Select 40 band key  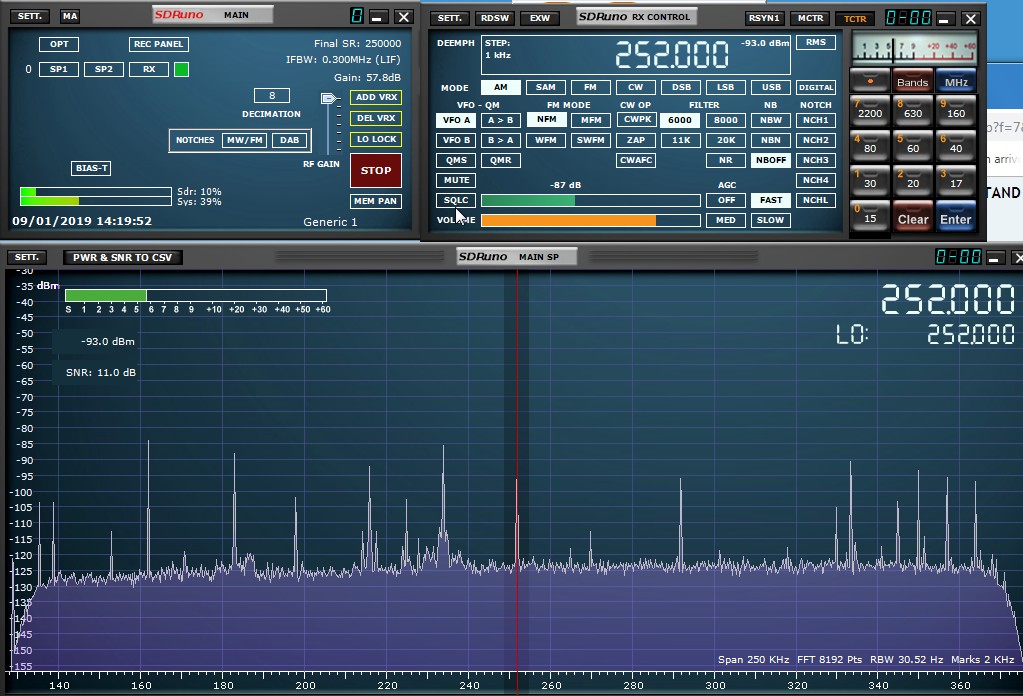pyautogui.click(x=956, y=147)
